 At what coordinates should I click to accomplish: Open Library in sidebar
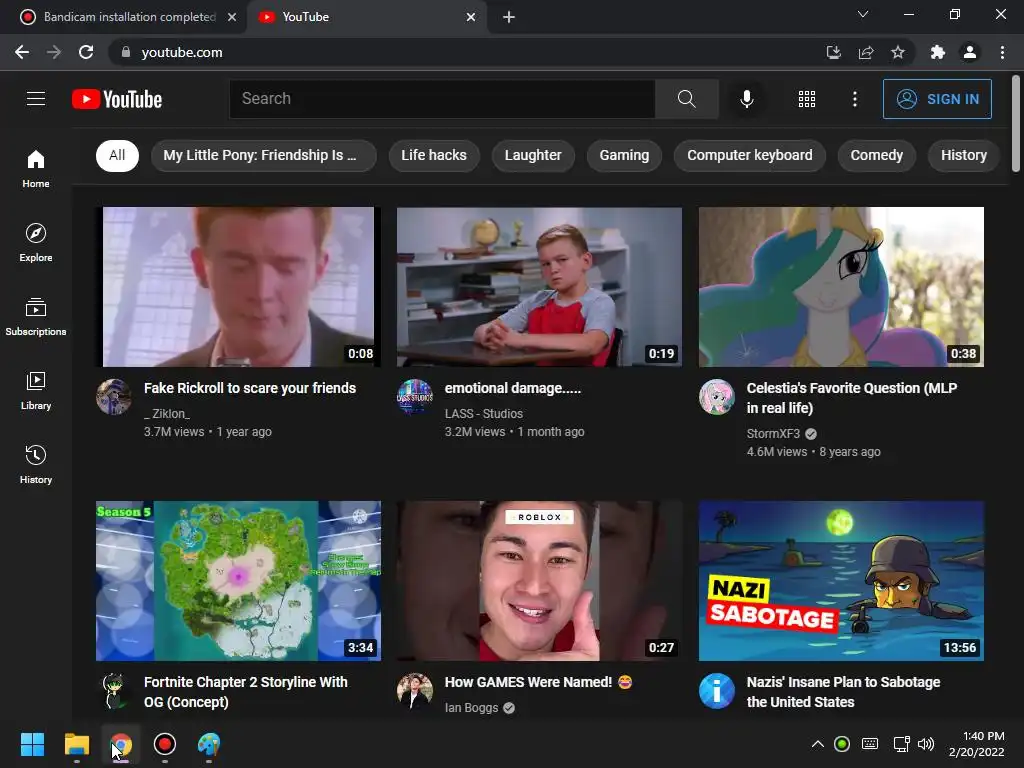click(x=36, y=391)
